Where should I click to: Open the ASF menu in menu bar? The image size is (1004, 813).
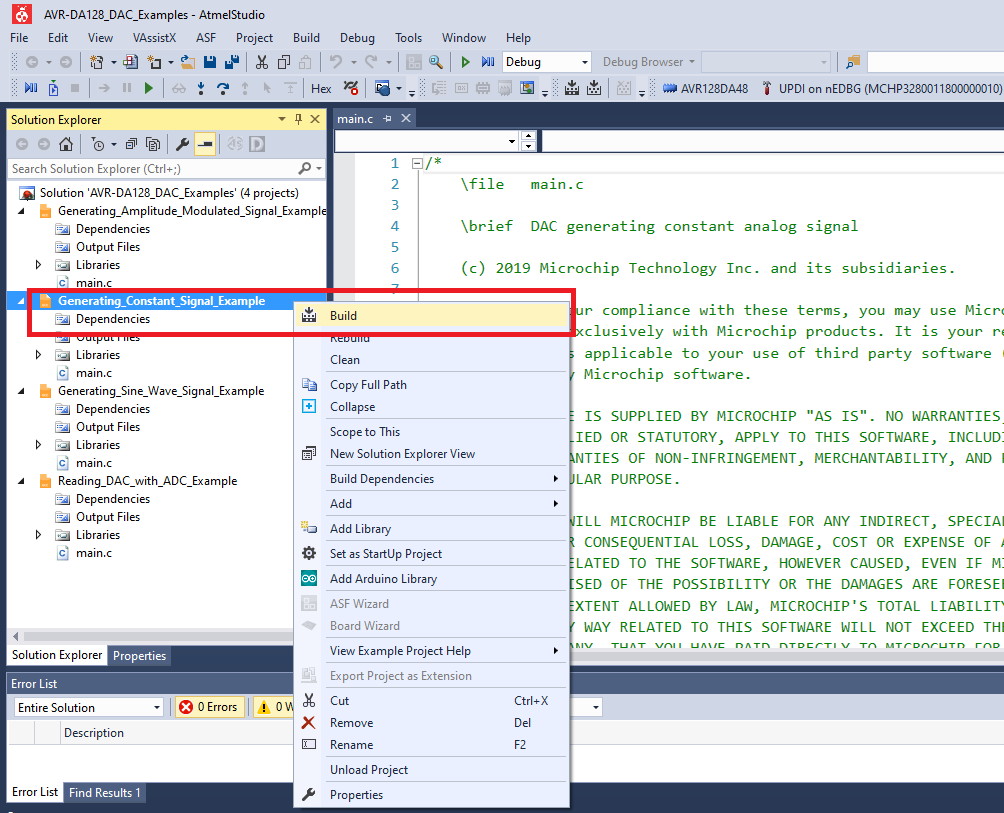tap(206, 38)
